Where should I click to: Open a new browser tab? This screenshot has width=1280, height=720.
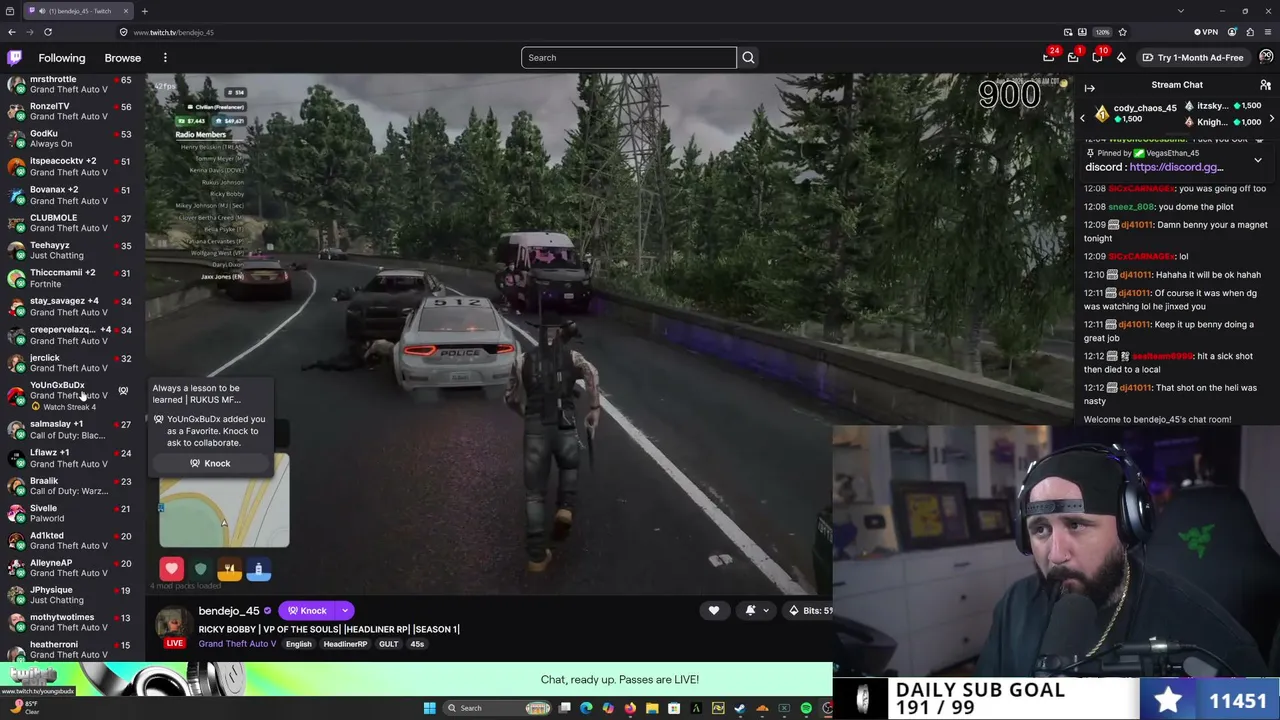point(144,11)
